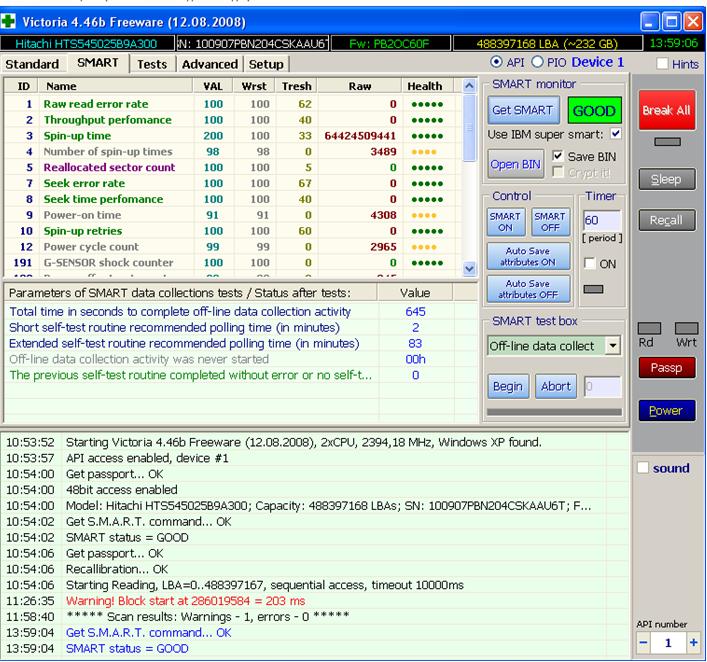This screenshot has height=662, width=707.
Task: Select the PIO access radio button
Action: coord(537,62)
